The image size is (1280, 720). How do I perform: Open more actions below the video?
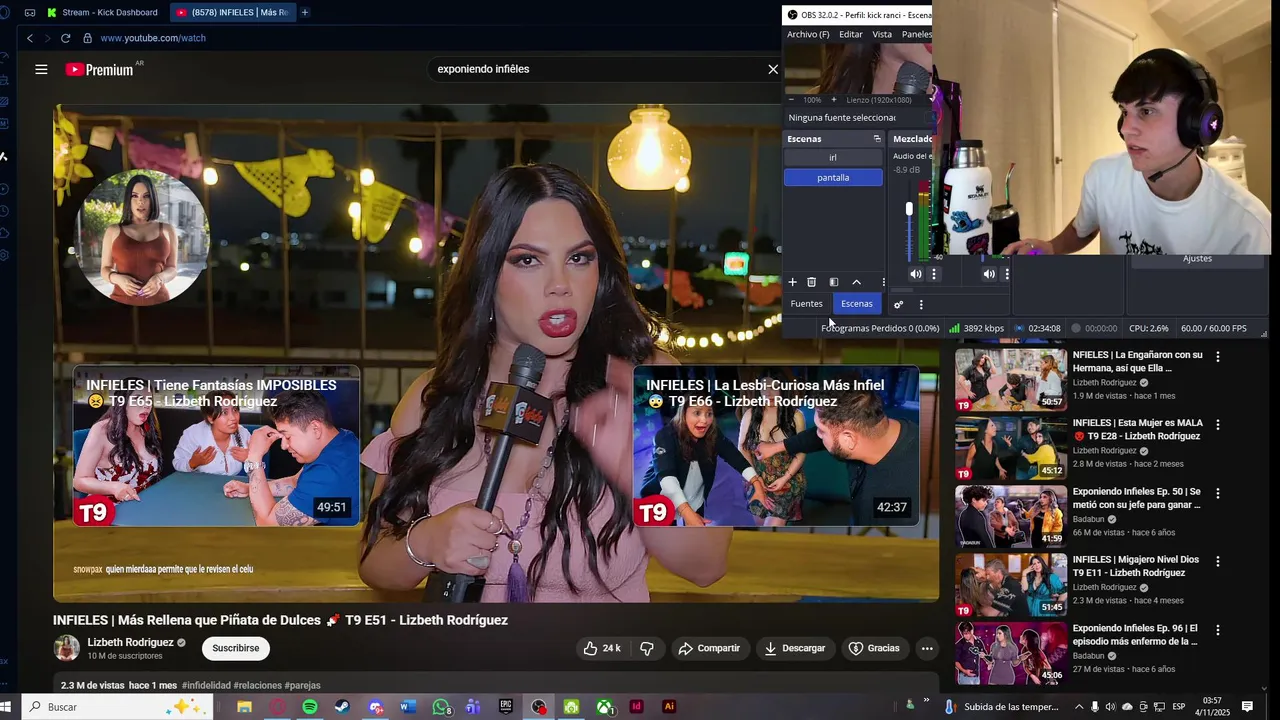click(927, 648)
